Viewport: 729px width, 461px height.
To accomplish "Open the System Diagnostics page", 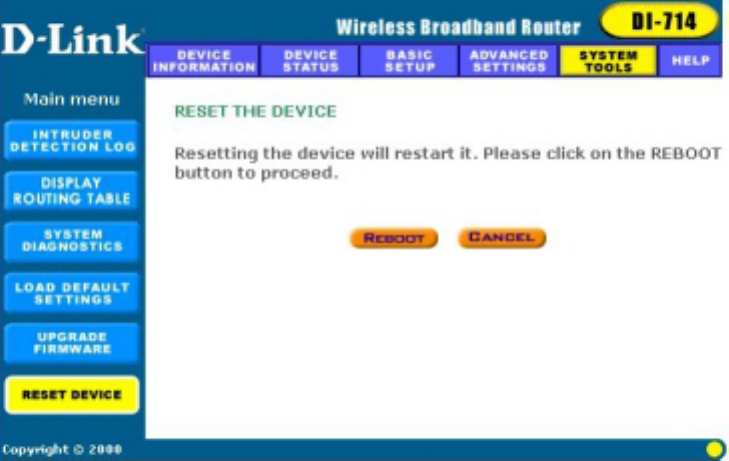I will (72, 241).
